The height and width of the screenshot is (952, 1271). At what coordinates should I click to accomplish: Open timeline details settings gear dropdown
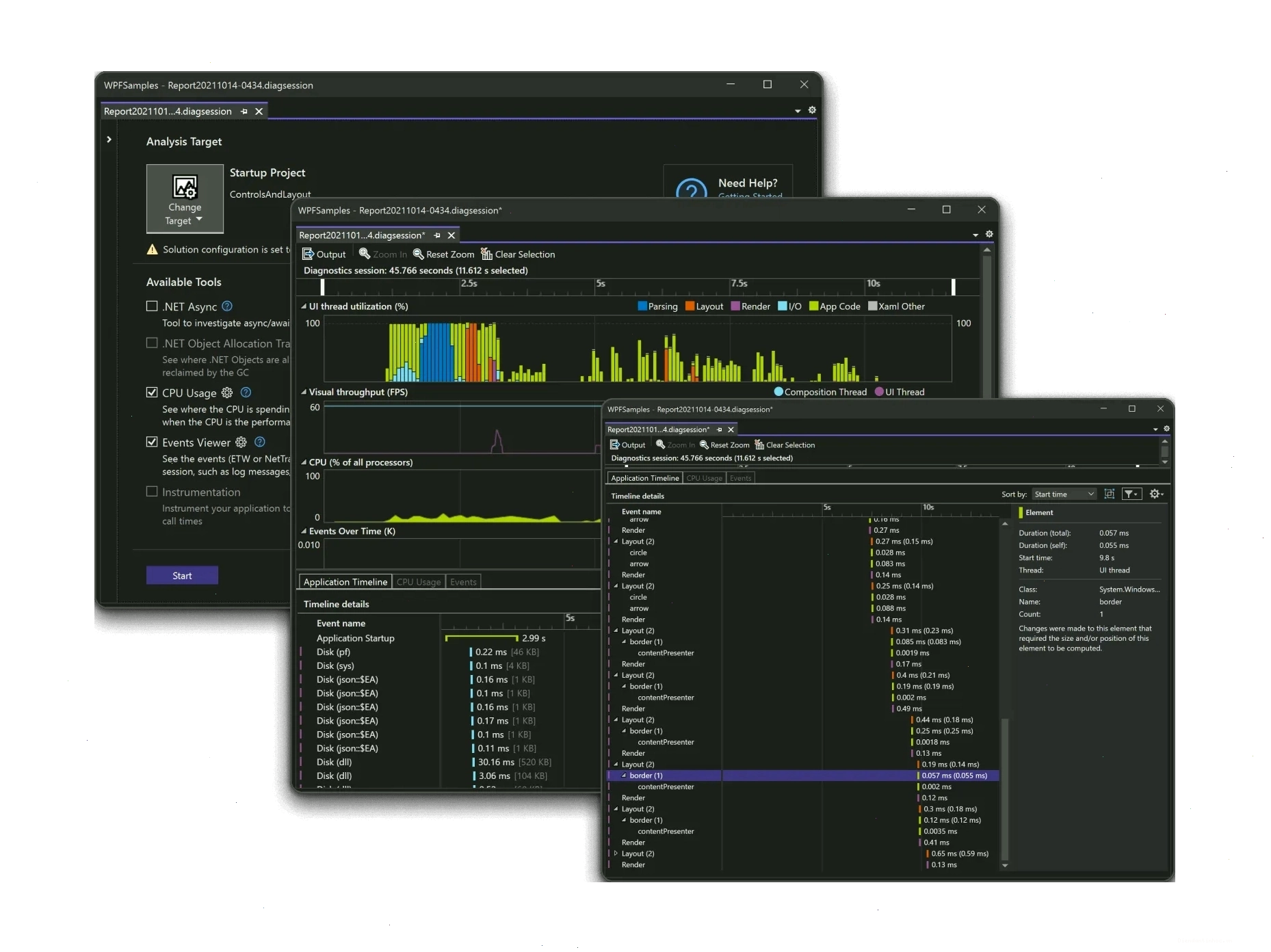[x=1157, y=494]
